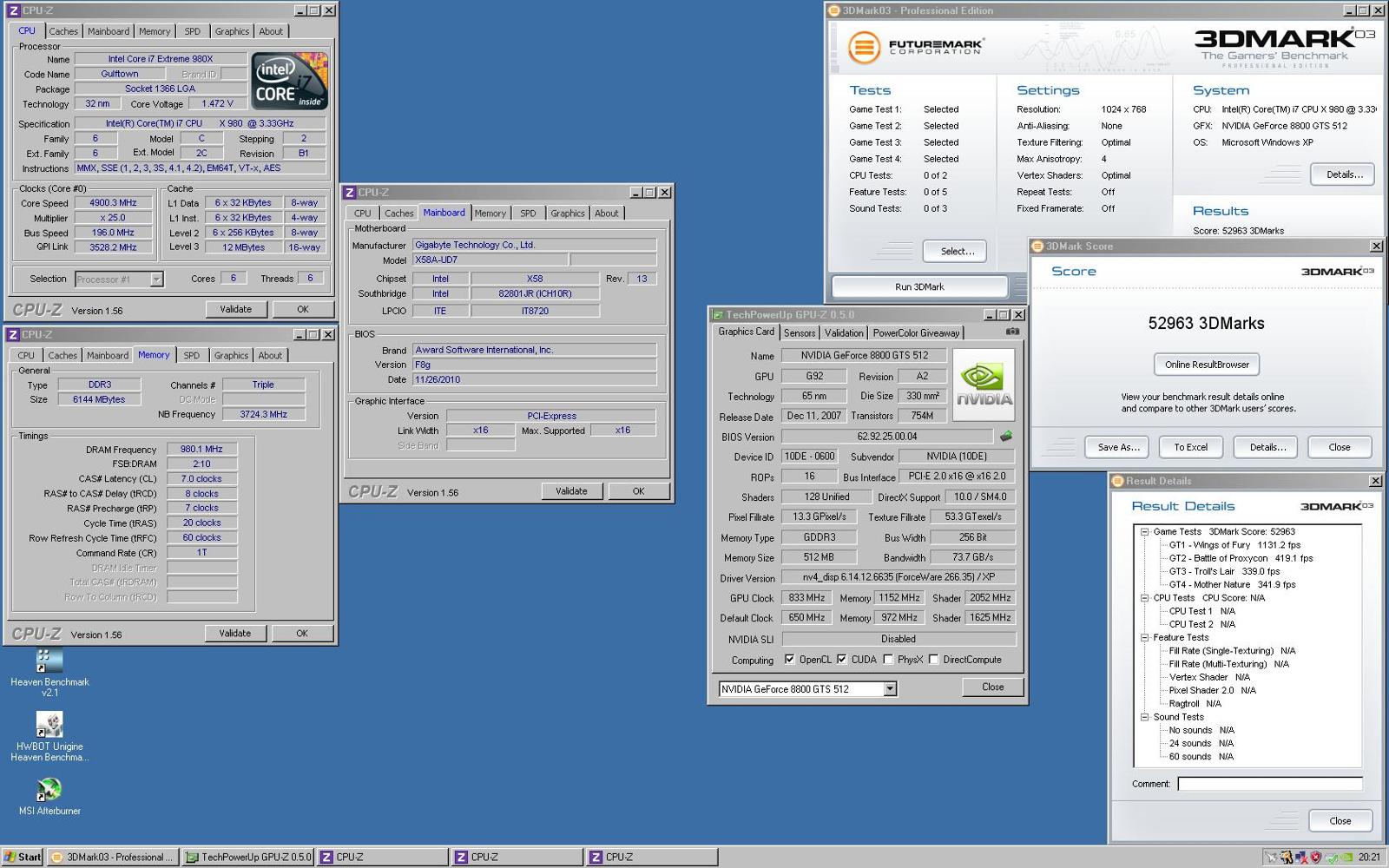Click the red security shield tray icon
This screenshot has width=1389, height=868.
(x=1316, y=858)
